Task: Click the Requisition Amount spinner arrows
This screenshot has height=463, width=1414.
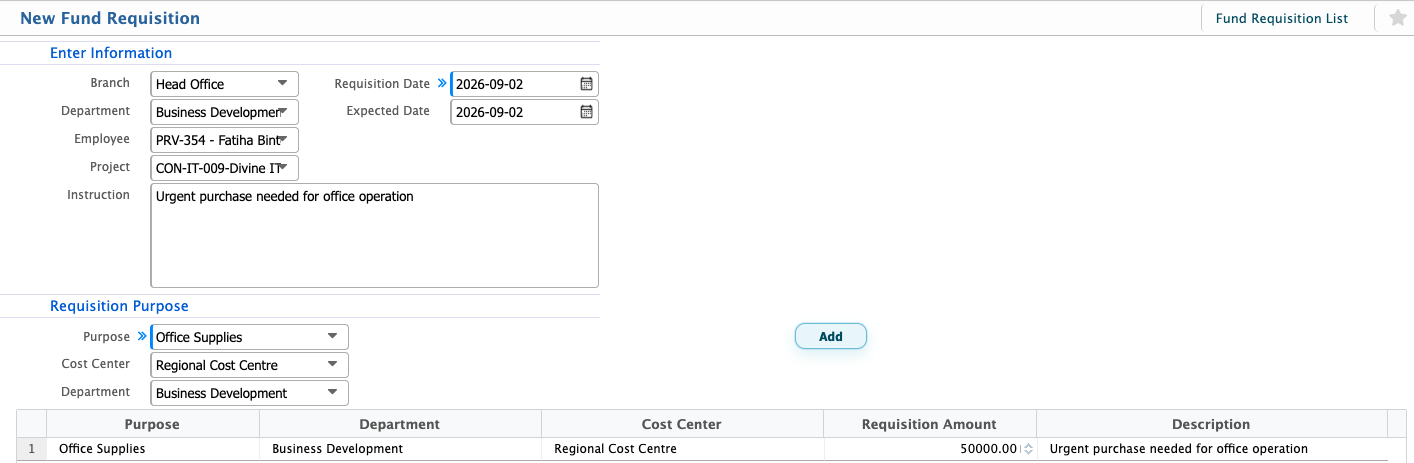Action: pyautogui.click(x=1028, y=449)
